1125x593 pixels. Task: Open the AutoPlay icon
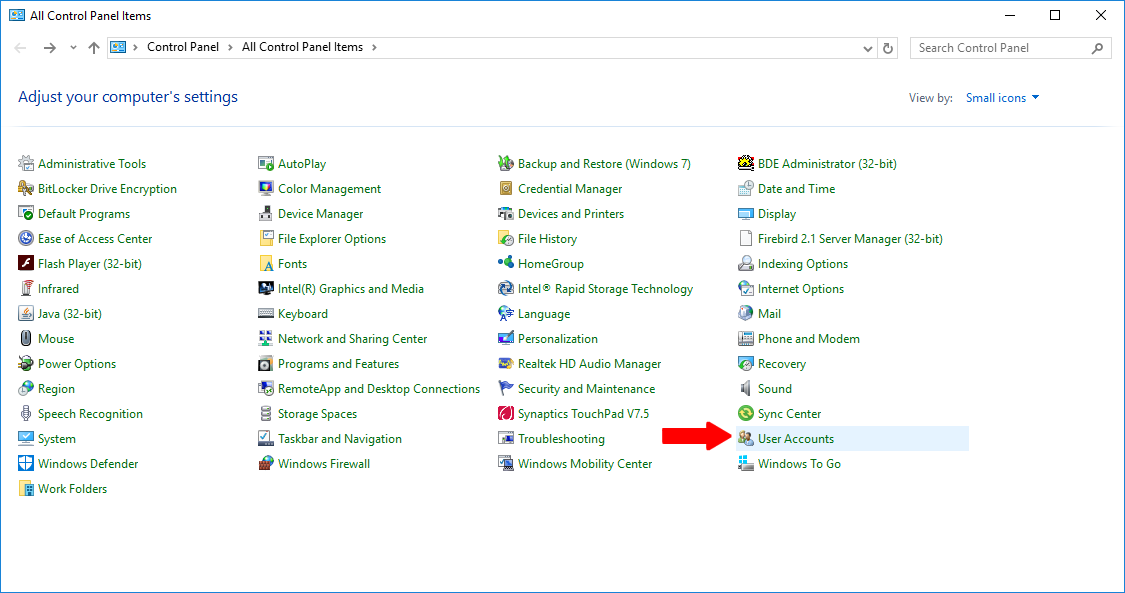266,163
